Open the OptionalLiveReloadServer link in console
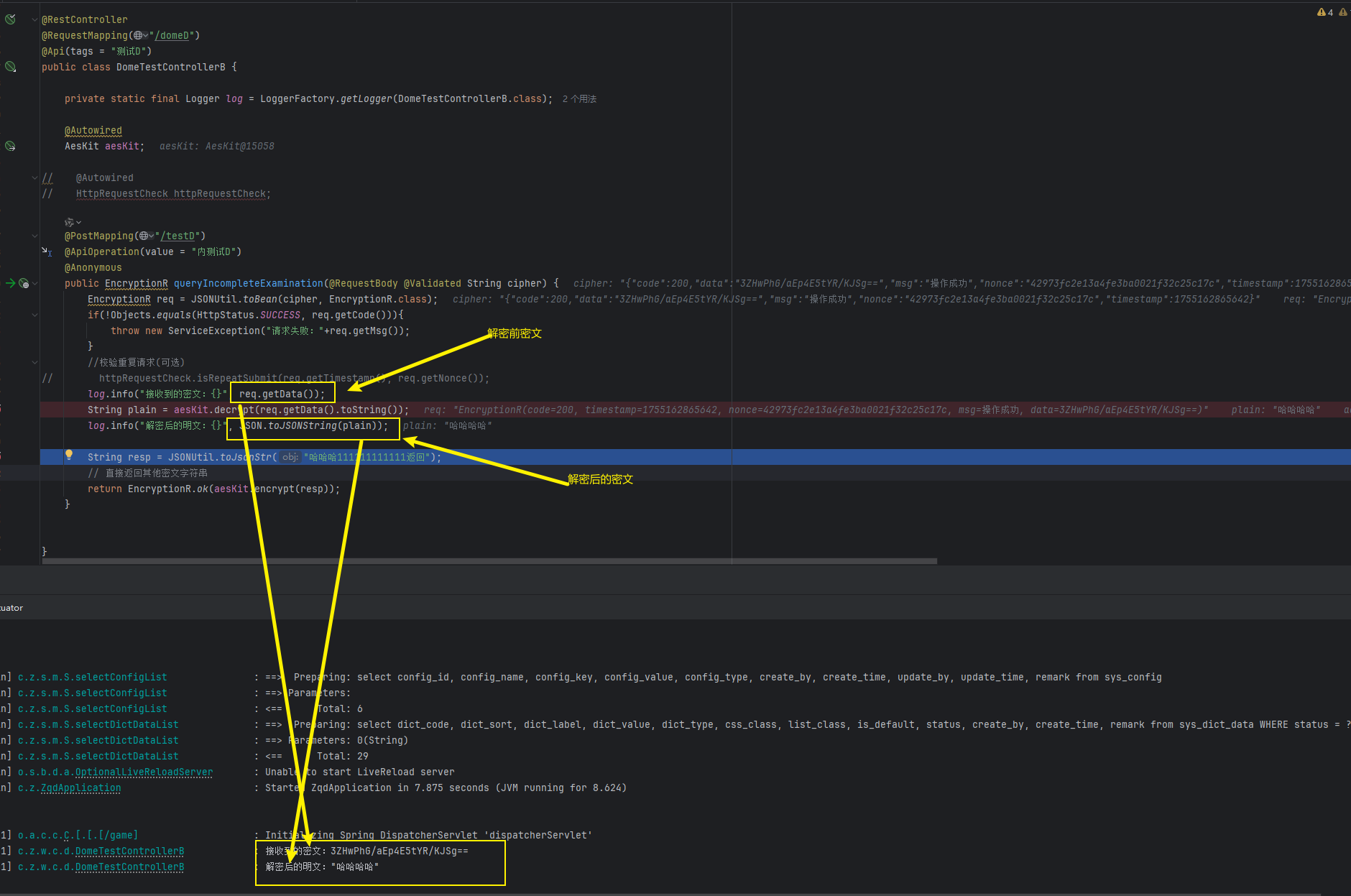The height and width of the screenshot is (896, 1351). tap(144, 772)
